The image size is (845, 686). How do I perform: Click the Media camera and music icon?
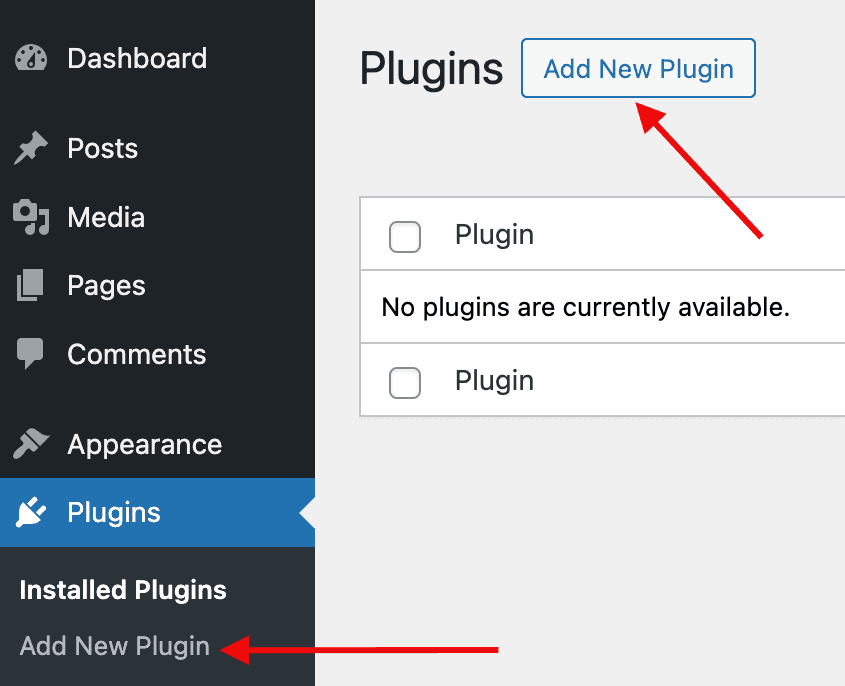tap(31, 217)
